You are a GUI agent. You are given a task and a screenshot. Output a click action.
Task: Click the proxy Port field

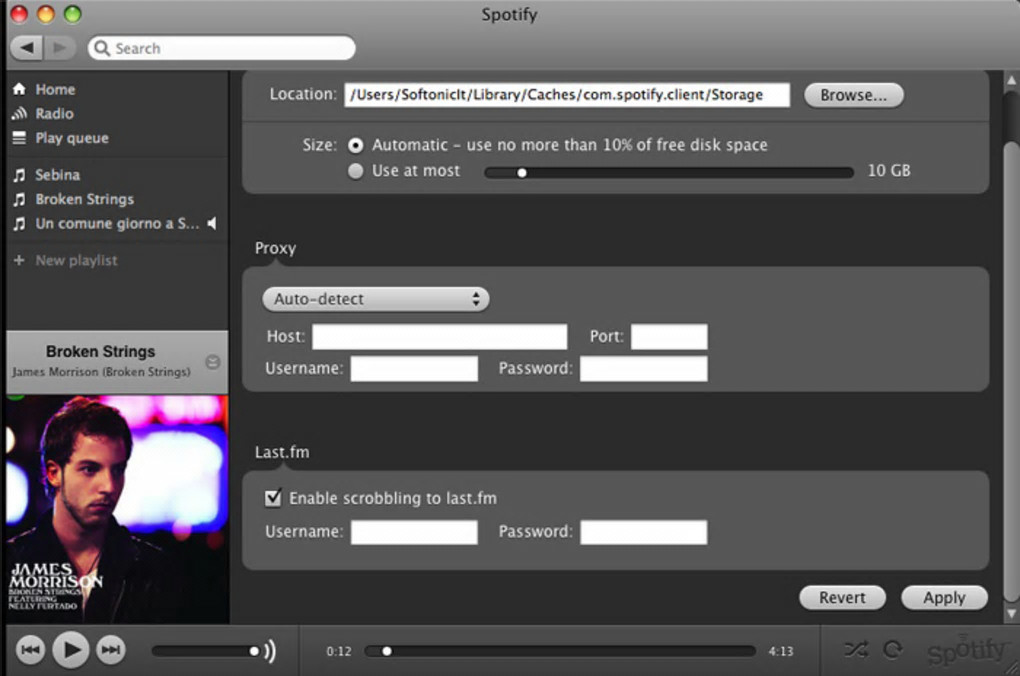(669, 336)
